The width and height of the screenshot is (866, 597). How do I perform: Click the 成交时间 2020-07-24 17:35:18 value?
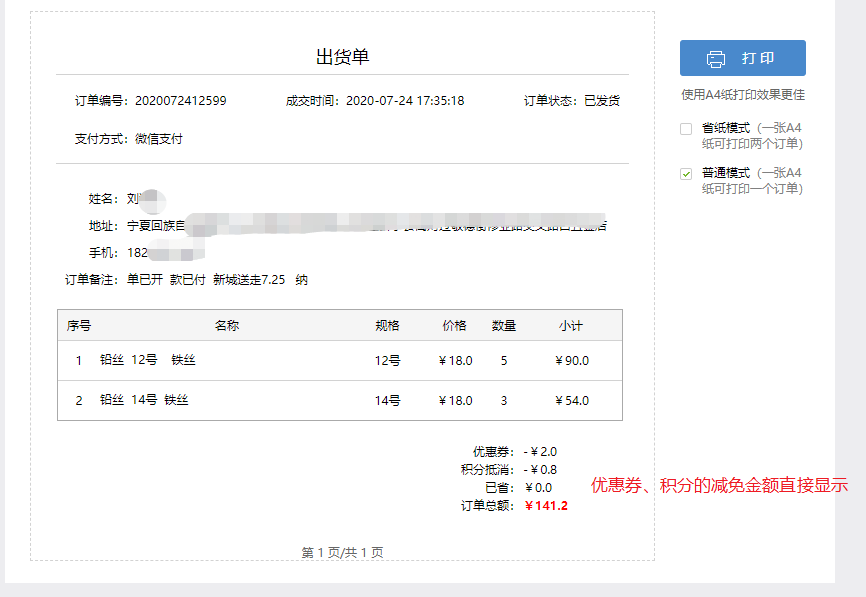[404, 101]
